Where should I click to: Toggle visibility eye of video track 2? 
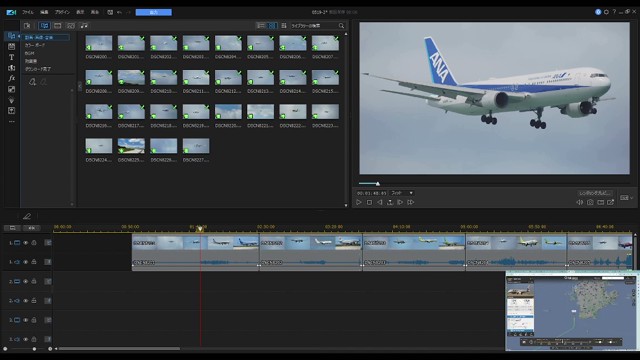coord(25,282)
